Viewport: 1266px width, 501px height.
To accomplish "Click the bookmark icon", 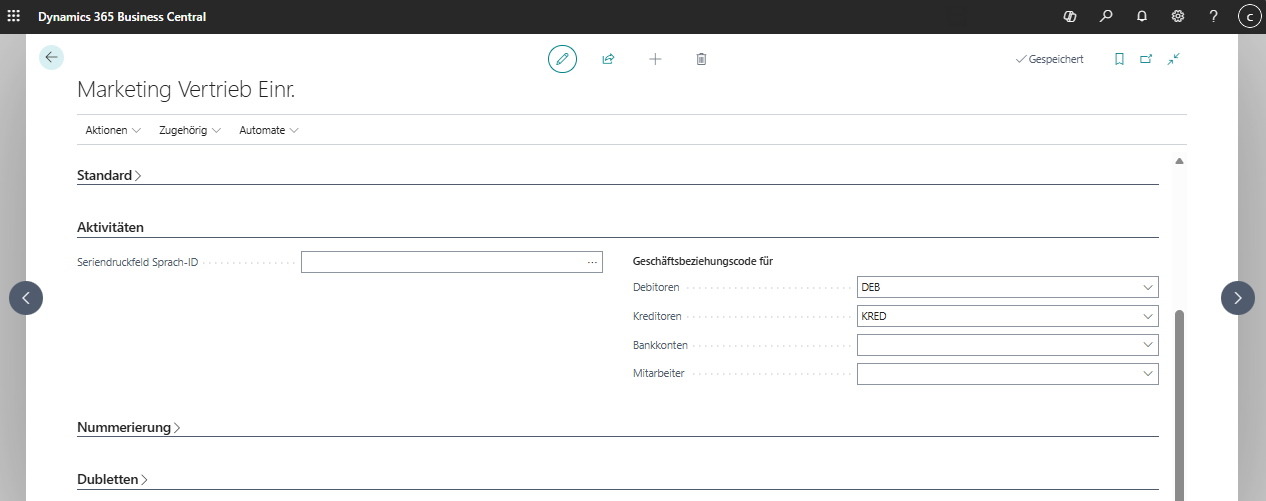I will coord(1119,59).
